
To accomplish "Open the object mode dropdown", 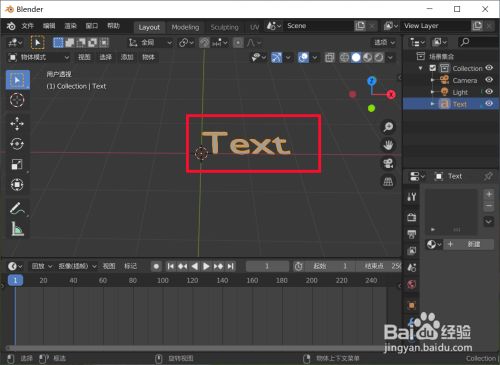I will [x=39, y=57].
